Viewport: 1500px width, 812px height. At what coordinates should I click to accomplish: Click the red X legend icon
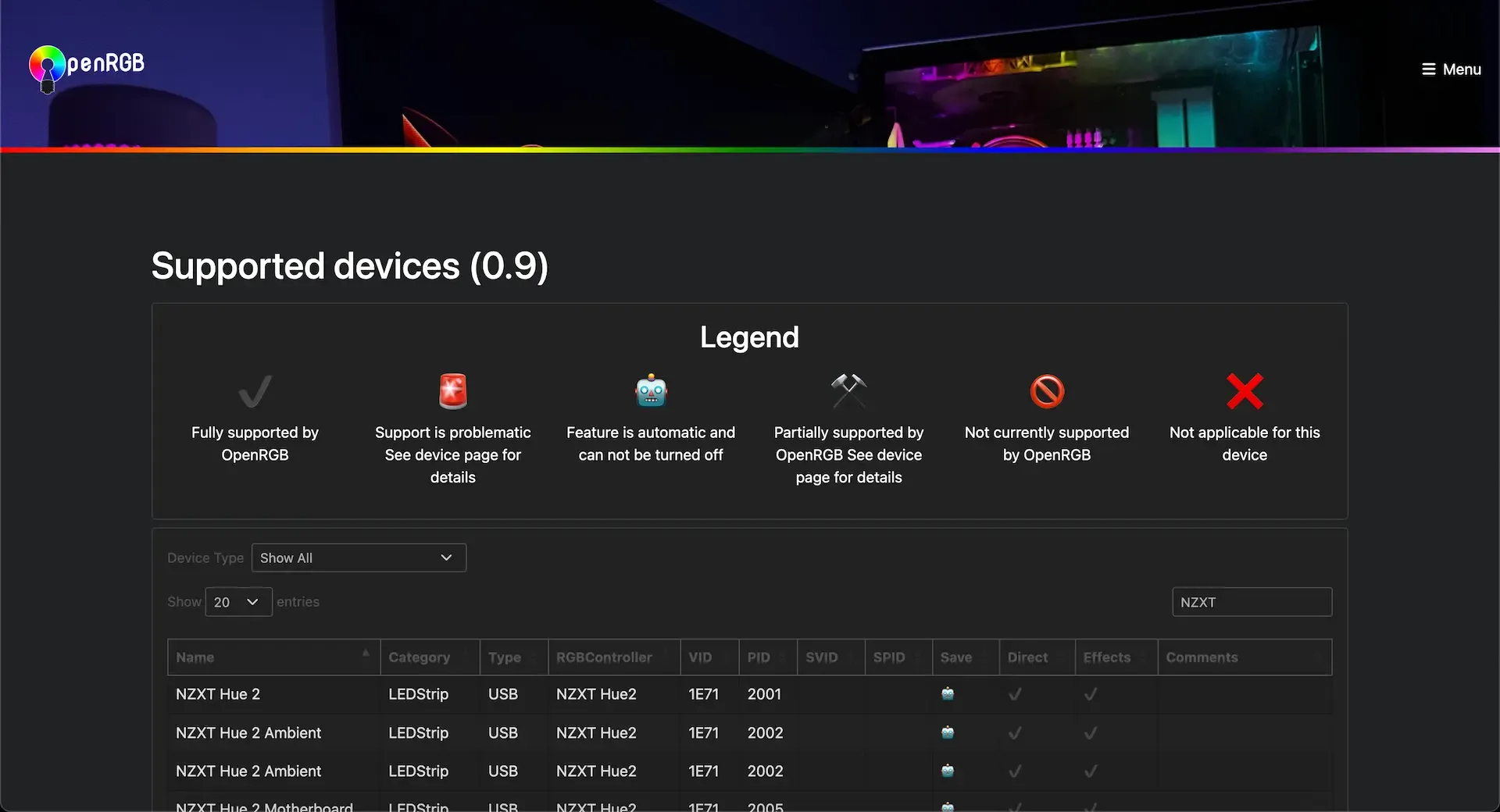[x=1245, y=391]
